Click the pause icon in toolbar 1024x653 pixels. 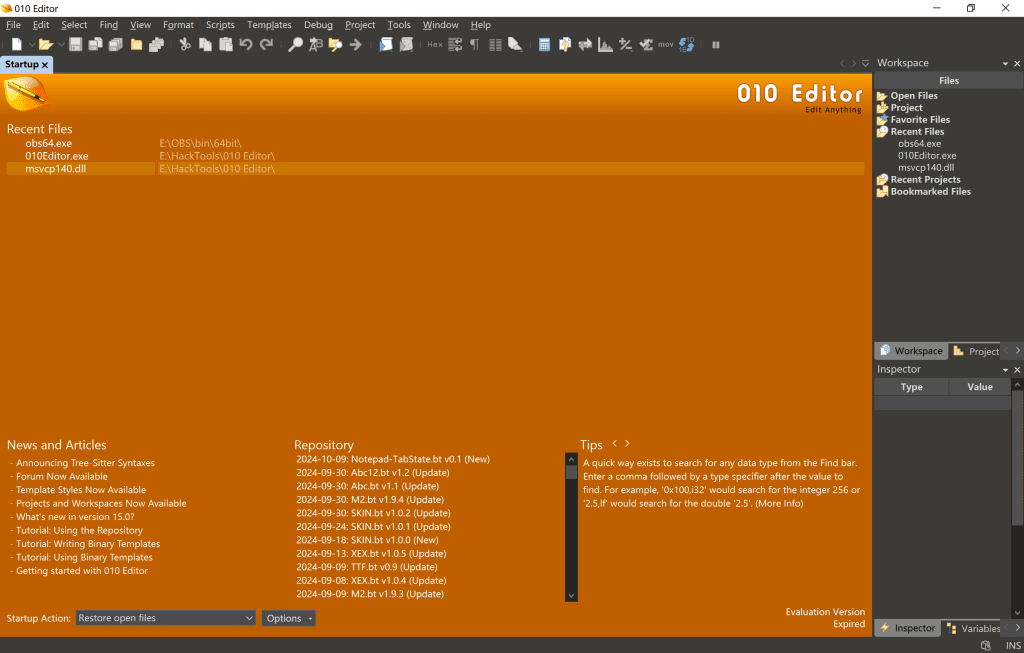[x=716, y=44]
